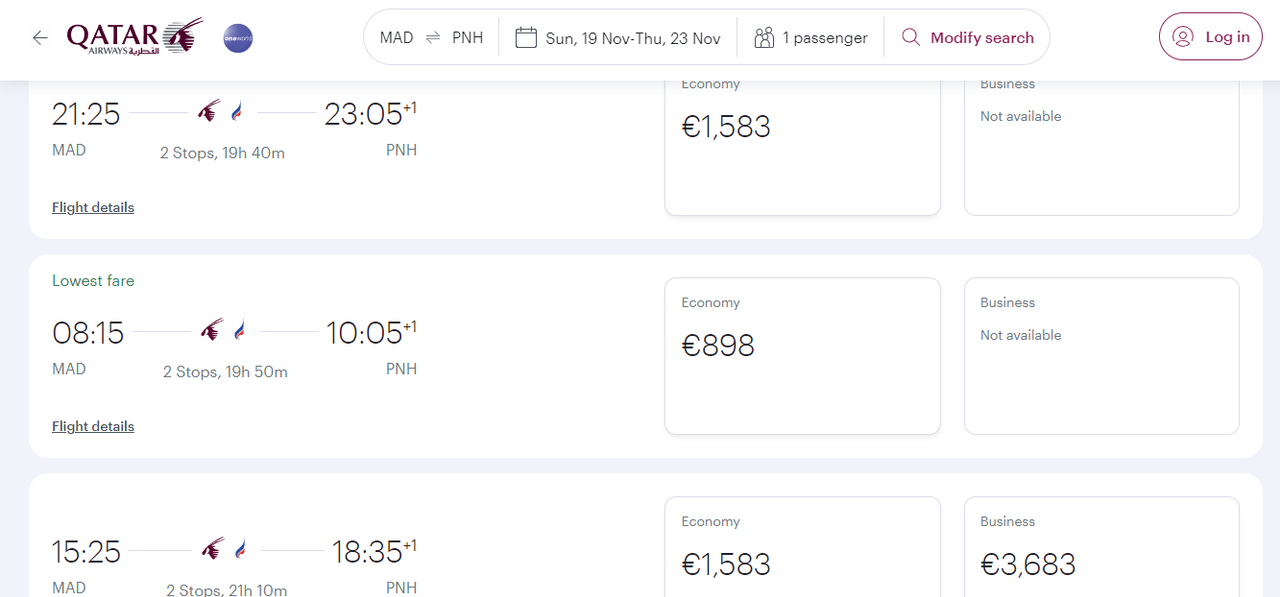
Task: Select Economy €1,583 for 15:25 flight
Action: pos(803,547)
